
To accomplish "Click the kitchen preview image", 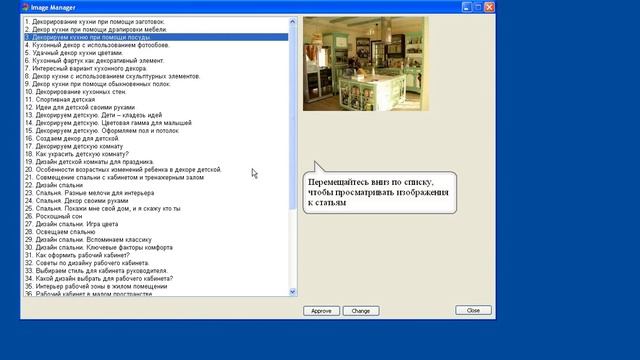I will coord(366,64).
